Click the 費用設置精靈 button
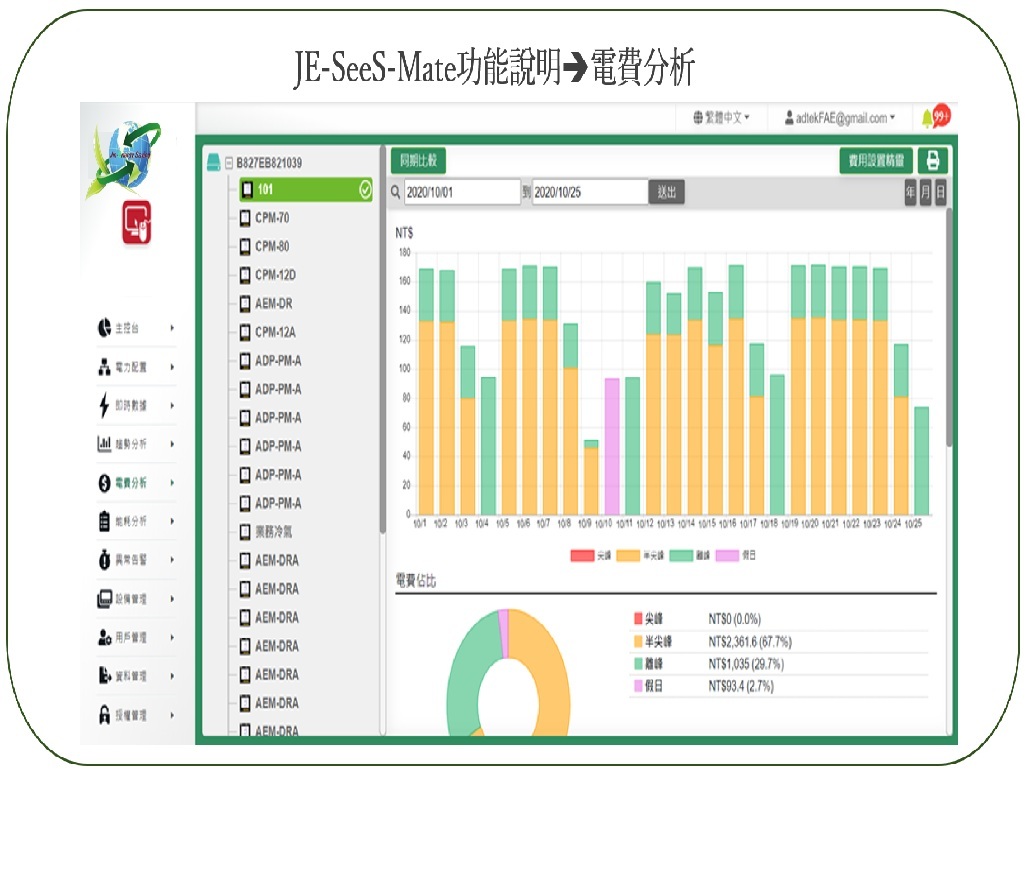The image size is (1025, 884). pyautogui.click(x=875, y=161)
